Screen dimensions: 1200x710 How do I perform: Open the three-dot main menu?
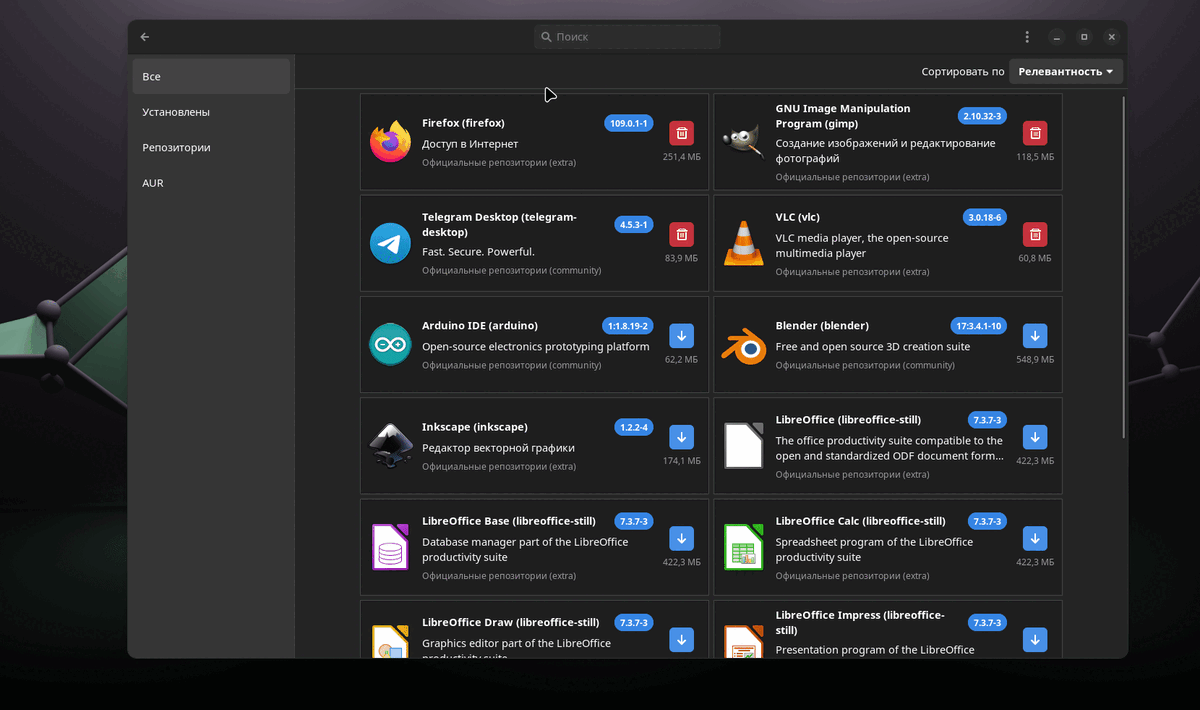click(x=1027, y=37)
